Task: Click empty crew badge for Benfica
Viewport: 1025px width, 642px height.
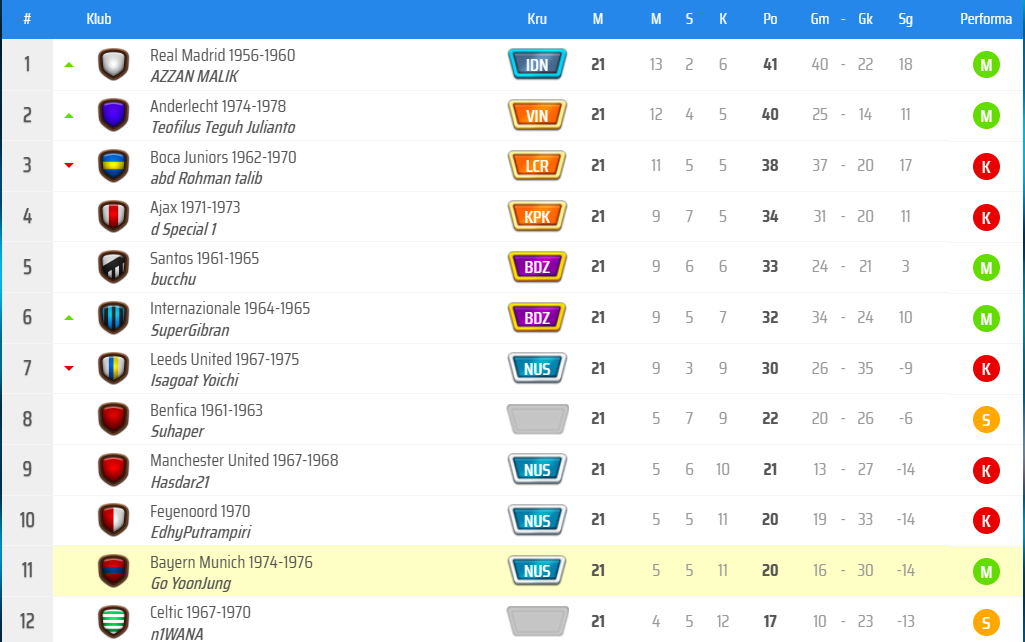Action: coord(537,419)
